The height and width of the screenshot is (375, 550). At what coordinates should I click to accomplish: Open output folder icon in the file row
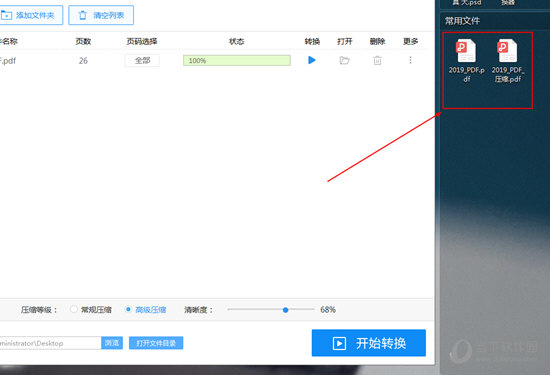pos(344,60)
